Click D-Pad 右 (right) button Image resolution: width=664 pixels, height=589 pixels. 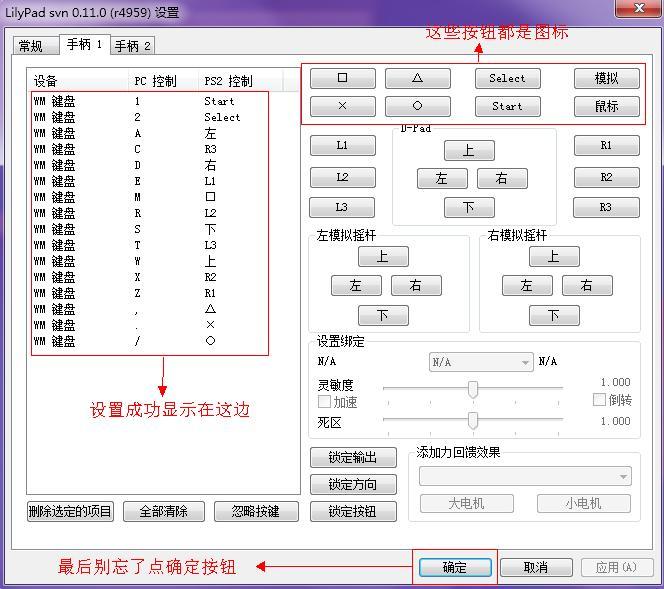(502, 179)
